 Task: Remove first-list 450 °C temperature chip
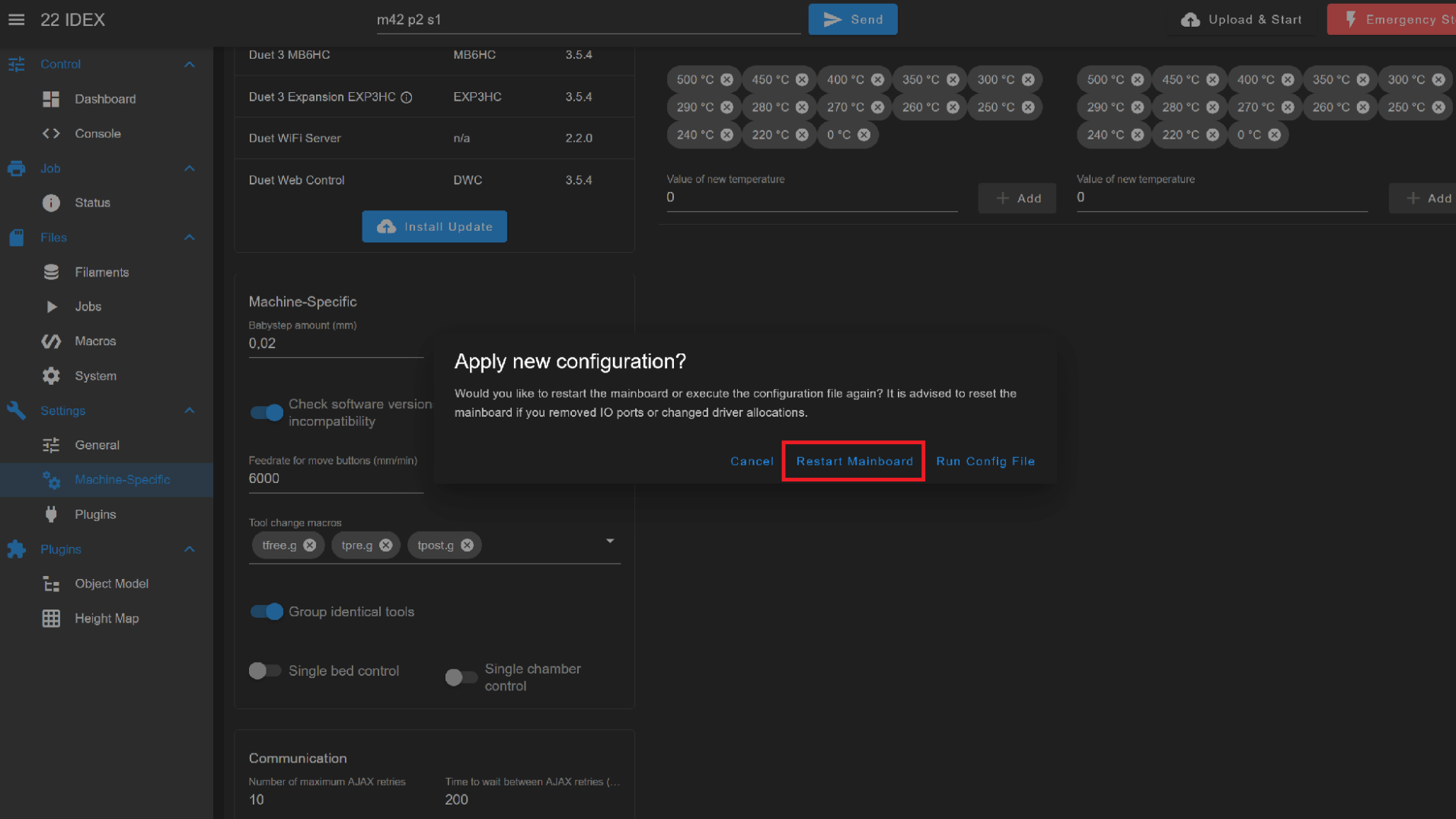click(802, 79)
